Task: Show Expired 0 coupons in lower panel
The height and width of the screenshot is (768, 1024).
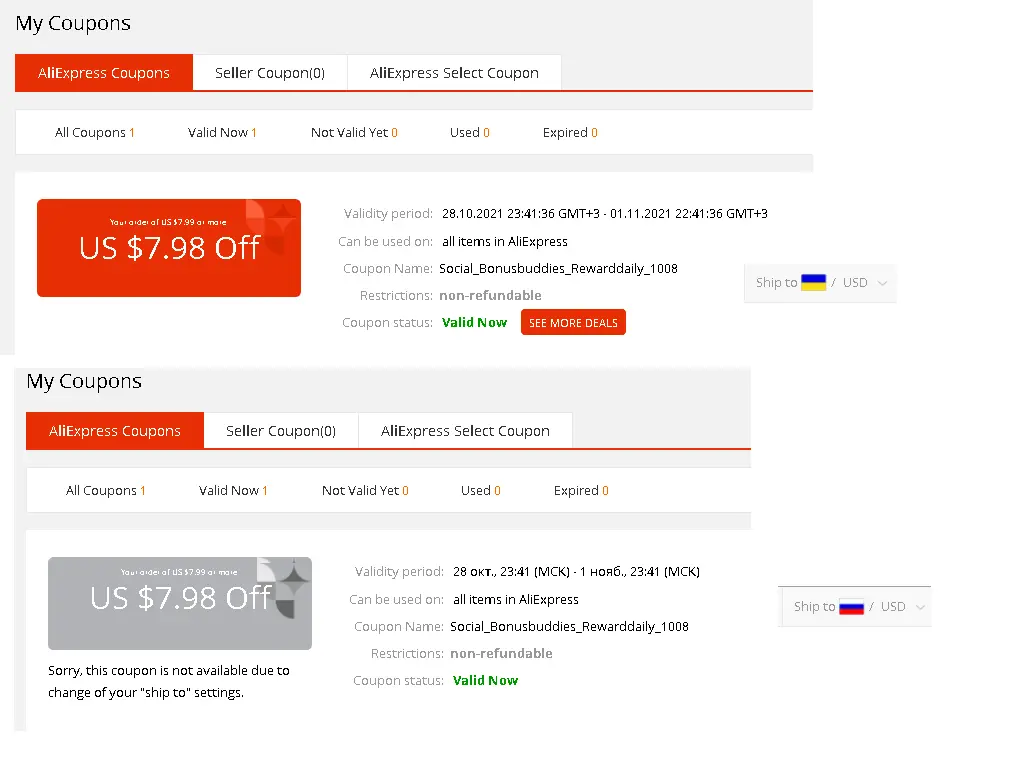Action: [581, 490]
